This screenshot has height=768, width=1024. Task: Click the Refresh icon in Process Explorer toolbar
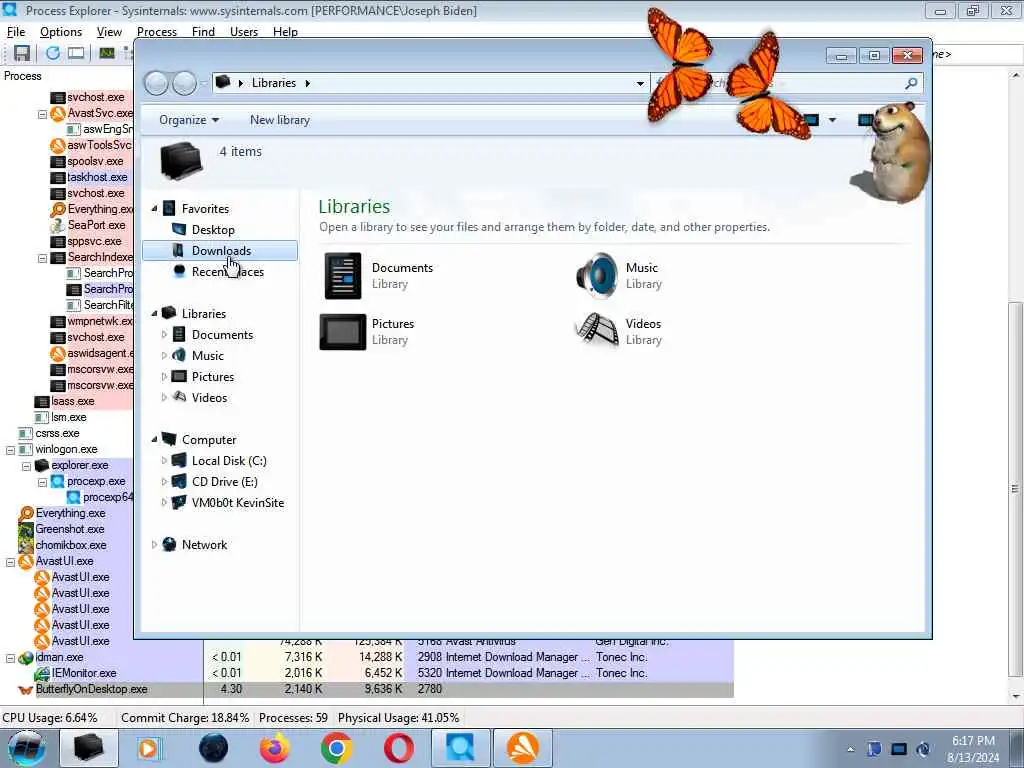(x=52, y=54)
